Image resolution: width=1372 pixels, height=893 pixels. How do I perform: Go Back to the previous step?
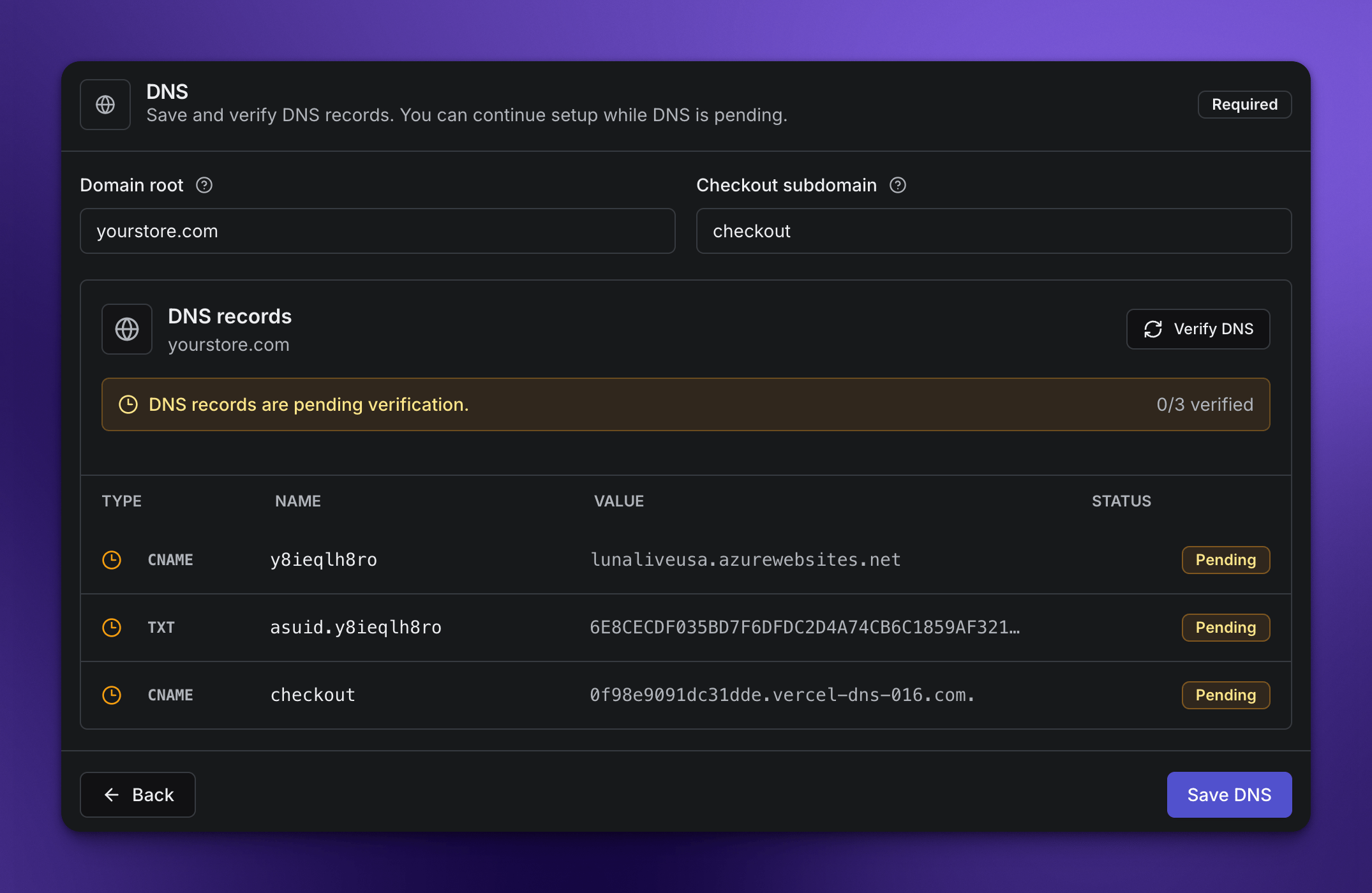tap(138, 795)
